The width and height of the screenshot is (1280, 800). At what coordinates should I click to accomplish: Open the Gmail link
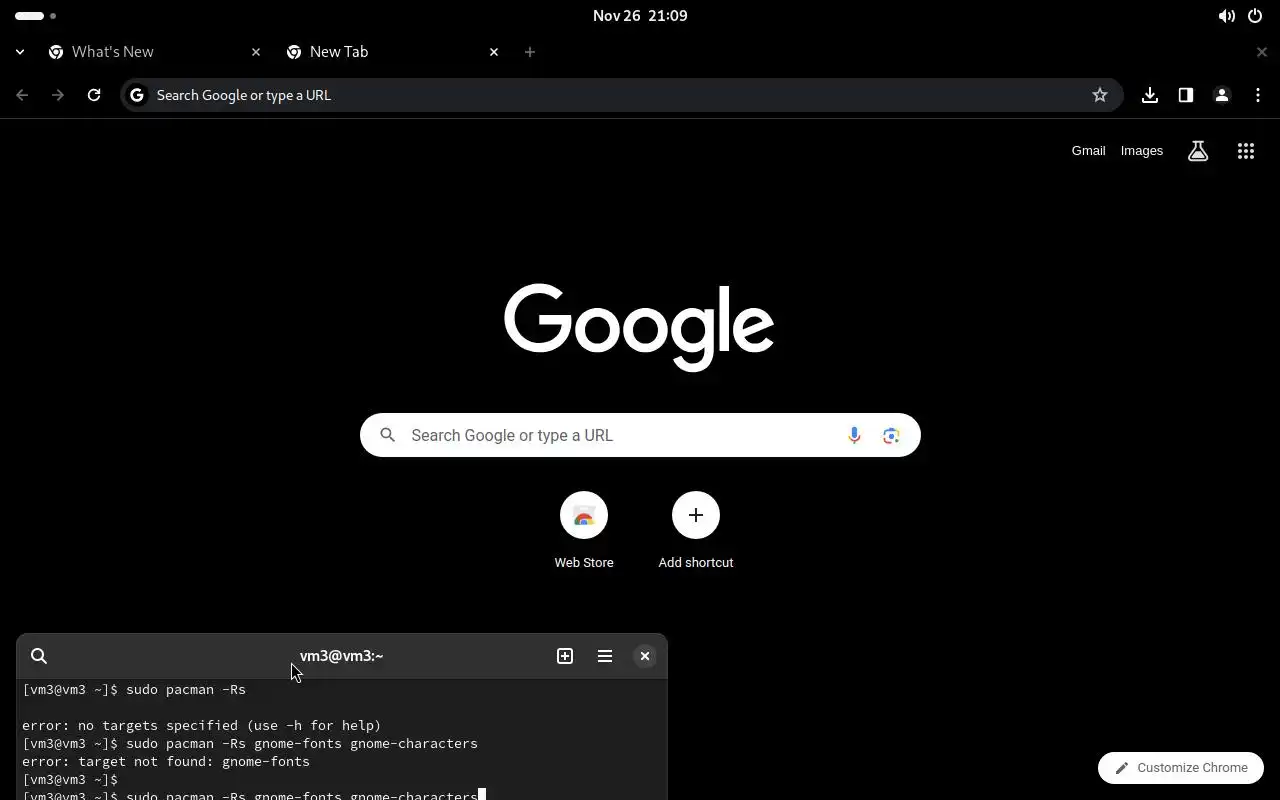pos(1088,151)
